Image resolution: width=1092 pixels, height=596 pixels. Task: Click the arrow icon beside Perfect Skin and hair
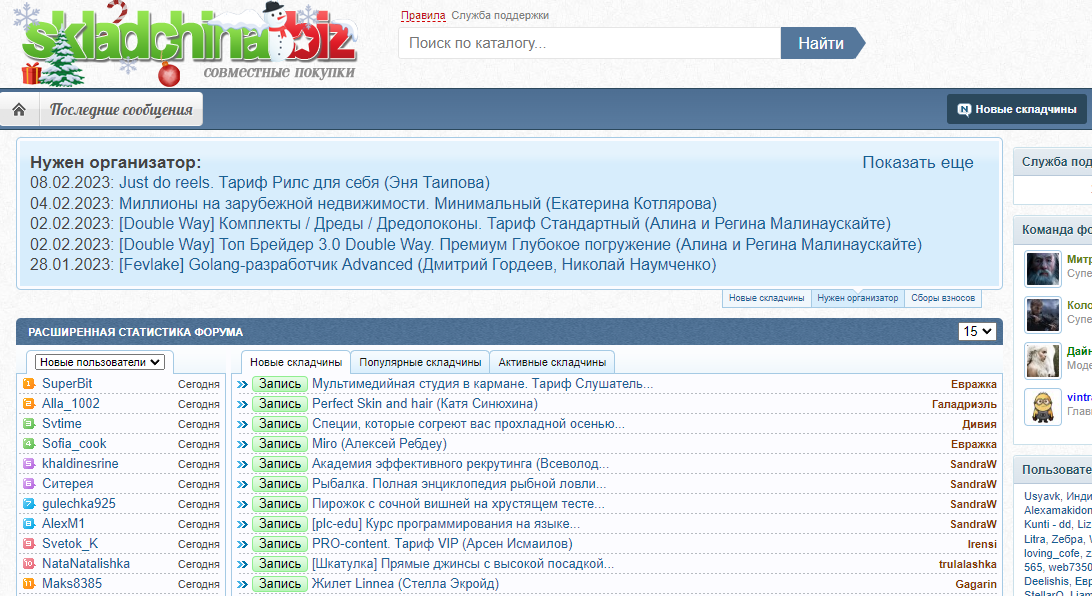[242, 404]
